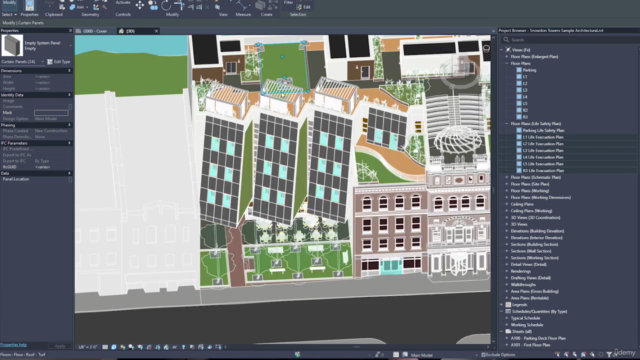Switch to the G000 - Cover tab
The image size is (640, 360).
95,31
